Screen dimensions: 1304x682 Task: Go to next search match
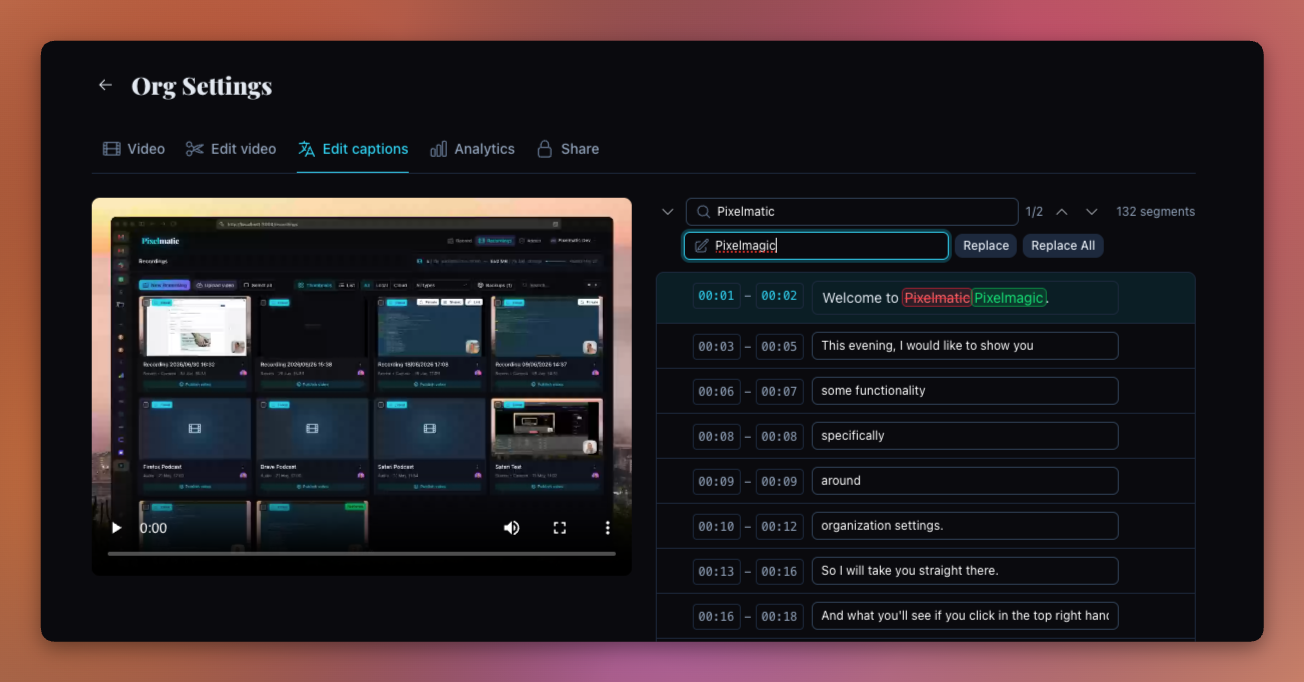coord(1092,212)
